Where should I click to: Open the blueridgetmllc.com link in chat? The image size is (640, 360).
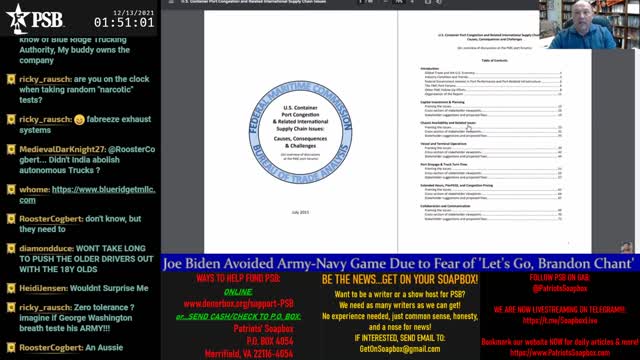click(87, 195)
